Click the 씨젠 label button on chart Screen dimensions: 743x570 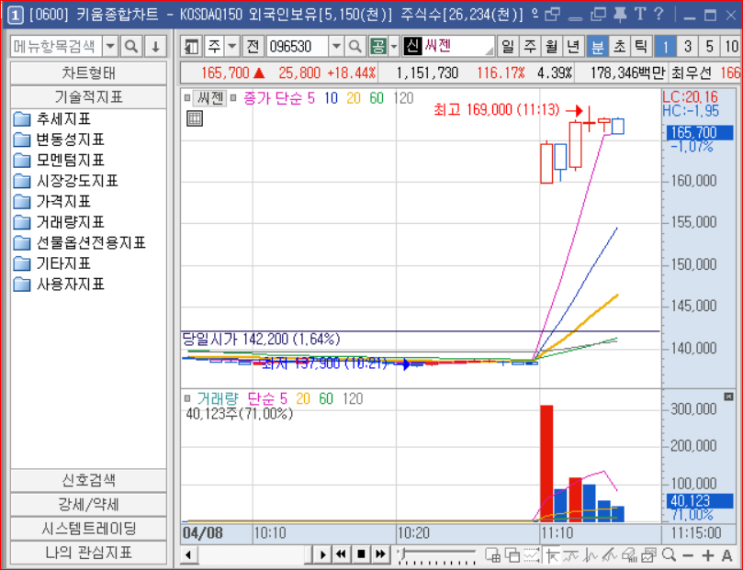pyautogui.click(x=210, y=98)
